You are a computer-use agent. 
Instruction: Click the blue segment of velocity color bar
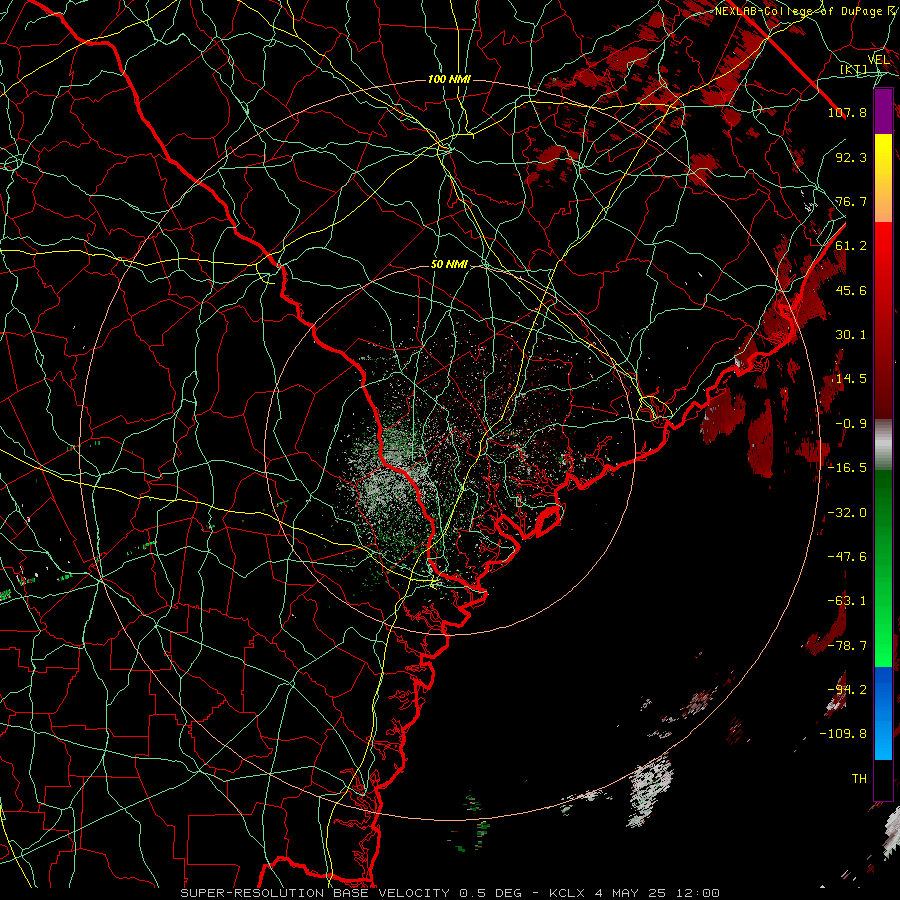tap(883, 713)
